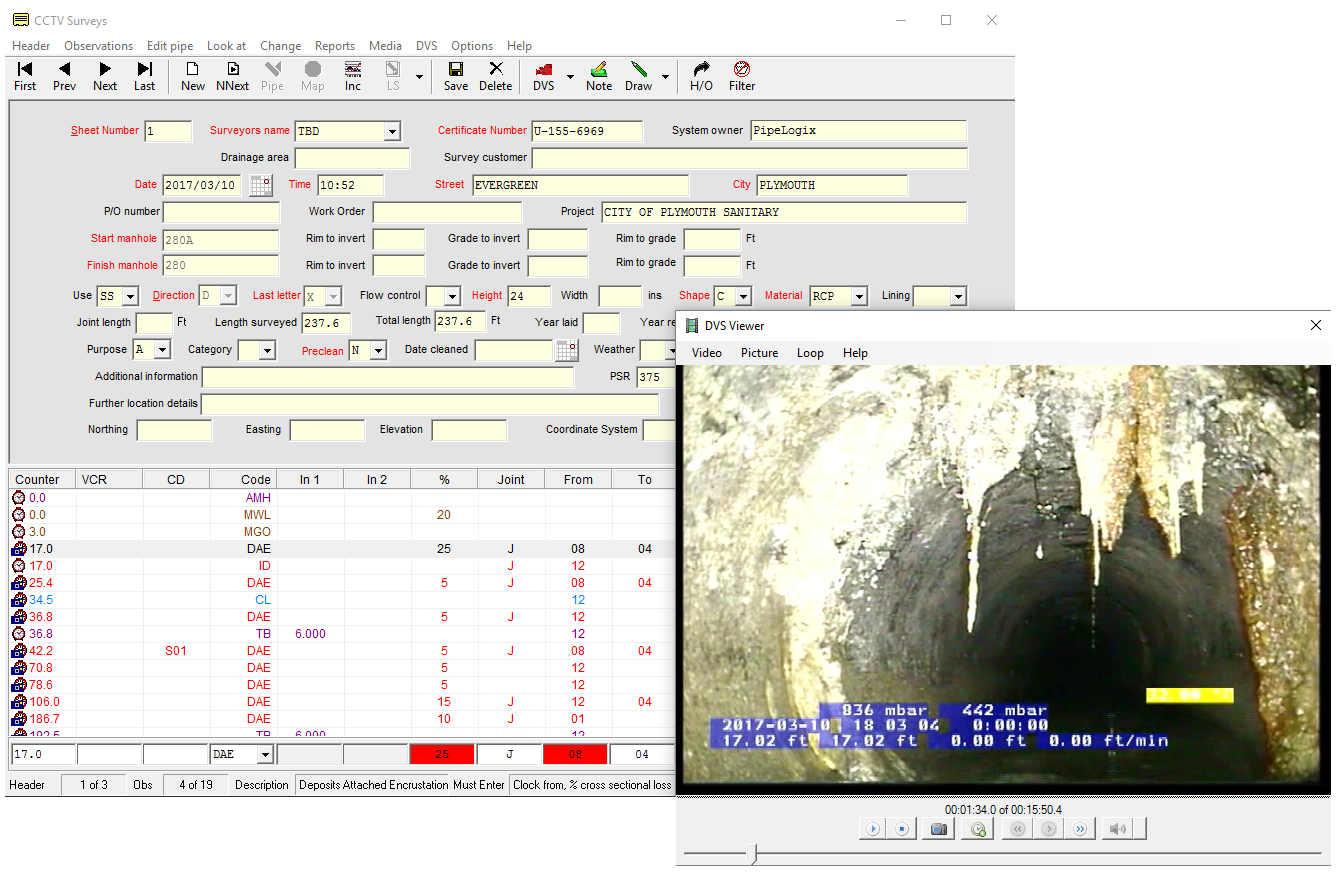The width and height of the screenshot is (1339, 872).
Task: Open the Edit pipe menu
Action: [x=170, y=46]
